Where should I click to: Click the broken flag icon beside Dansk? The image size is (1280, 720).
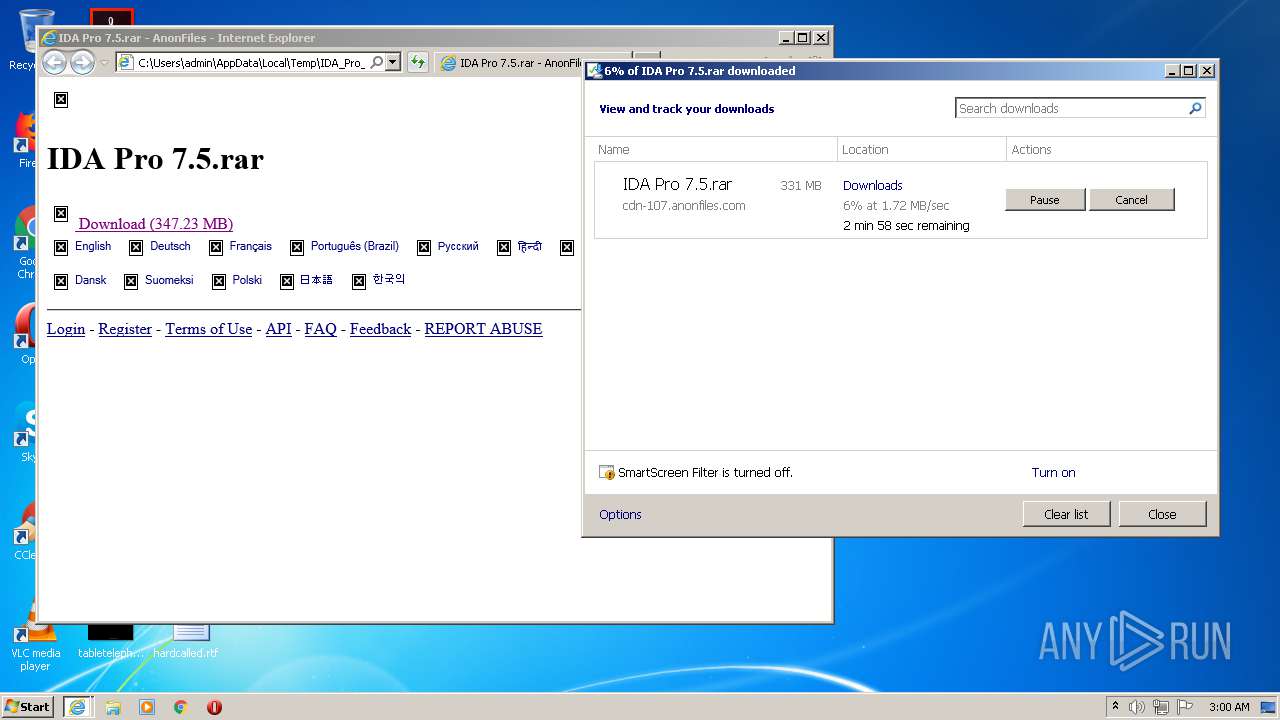coord(61,281)
